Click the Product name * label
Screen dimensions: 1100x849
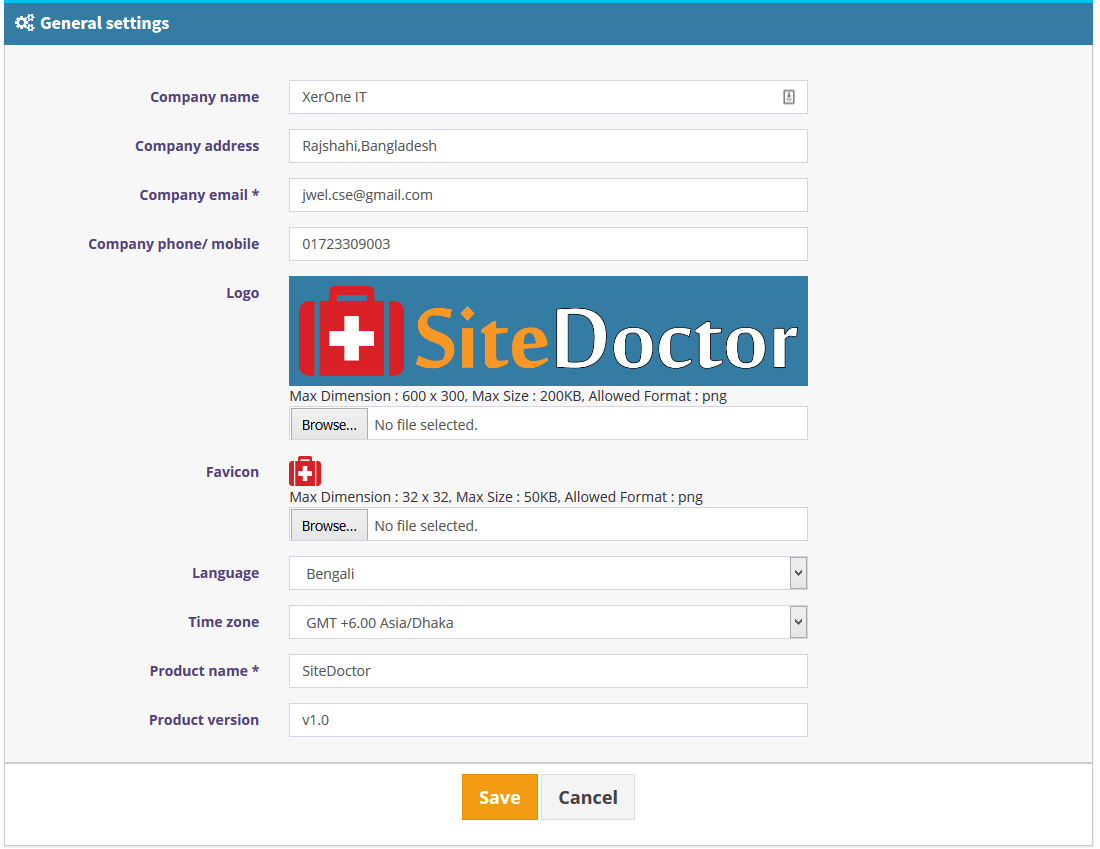pos(204,671)
